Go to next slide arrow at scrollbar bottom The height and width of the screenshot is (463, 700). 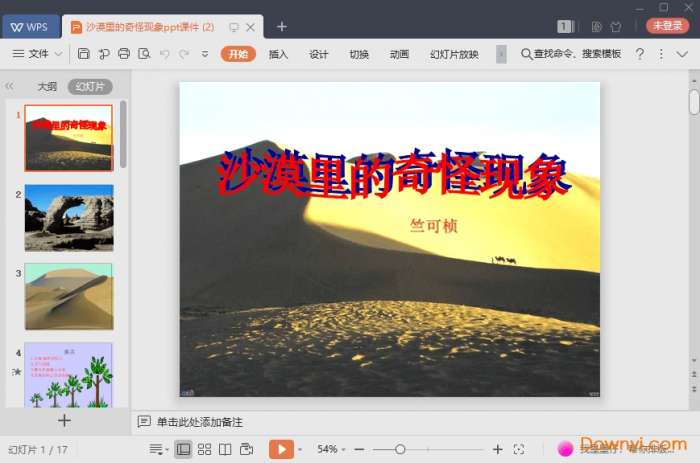point(694,389)
